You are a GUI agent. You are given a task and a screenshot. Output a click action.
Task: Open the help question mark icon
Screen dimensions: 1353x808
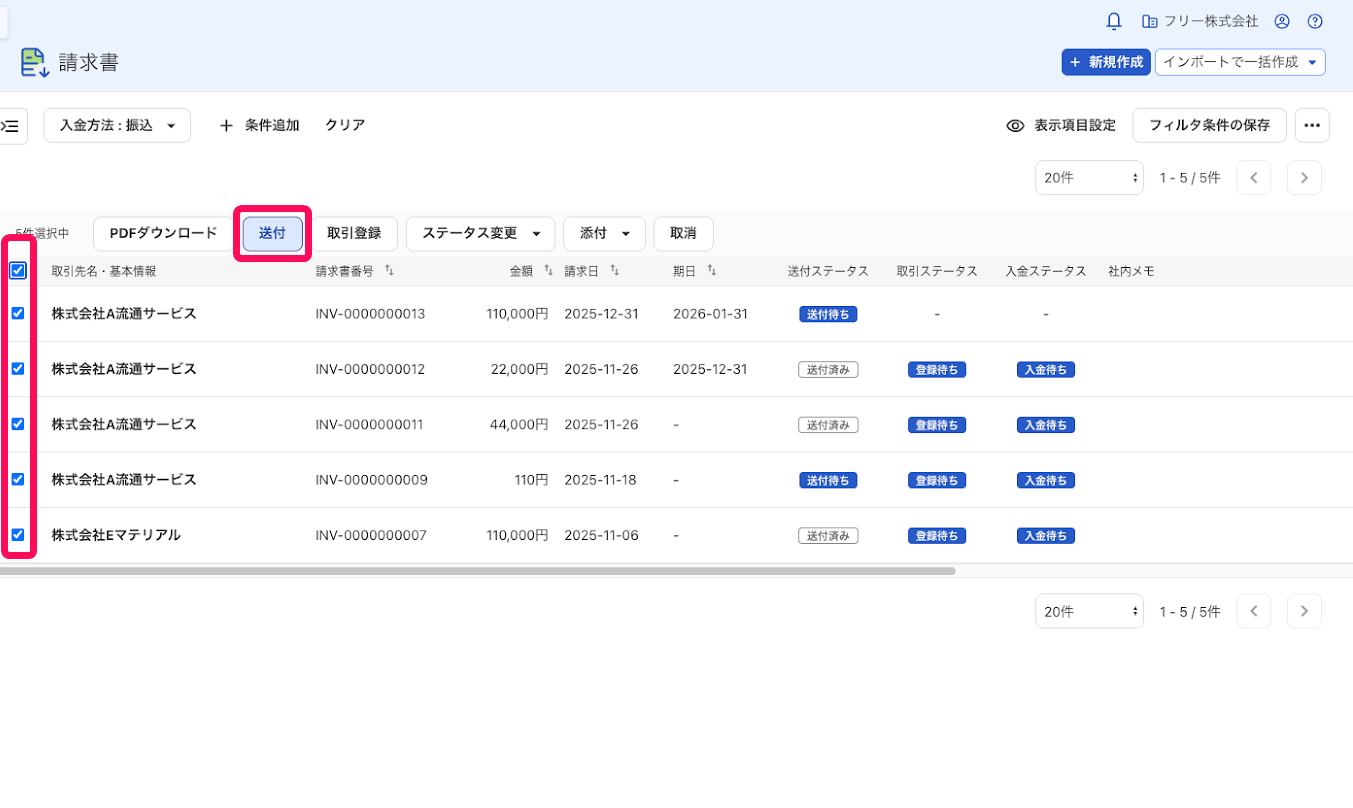point(1315,21)
